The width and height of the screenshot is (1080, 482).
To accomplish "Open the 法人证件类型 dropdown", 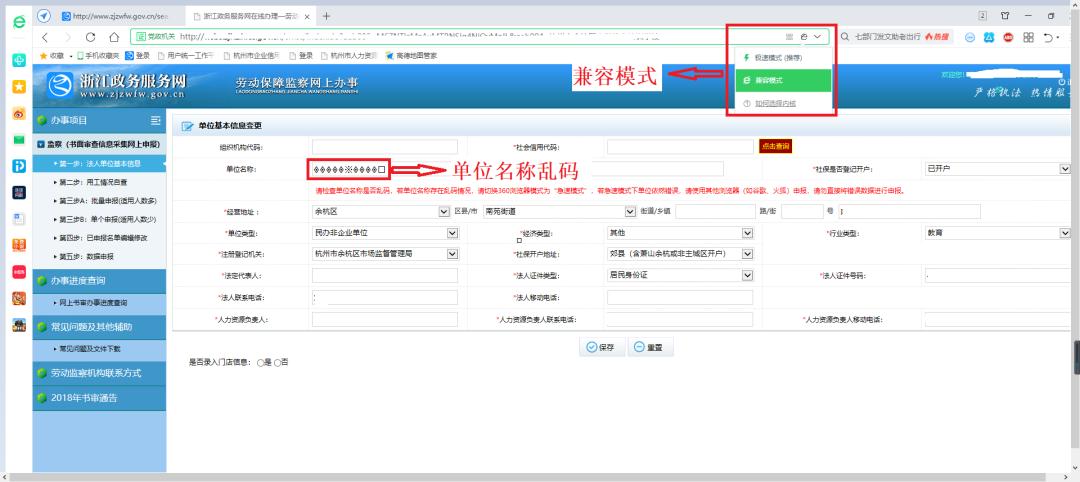I will point(680,275).
